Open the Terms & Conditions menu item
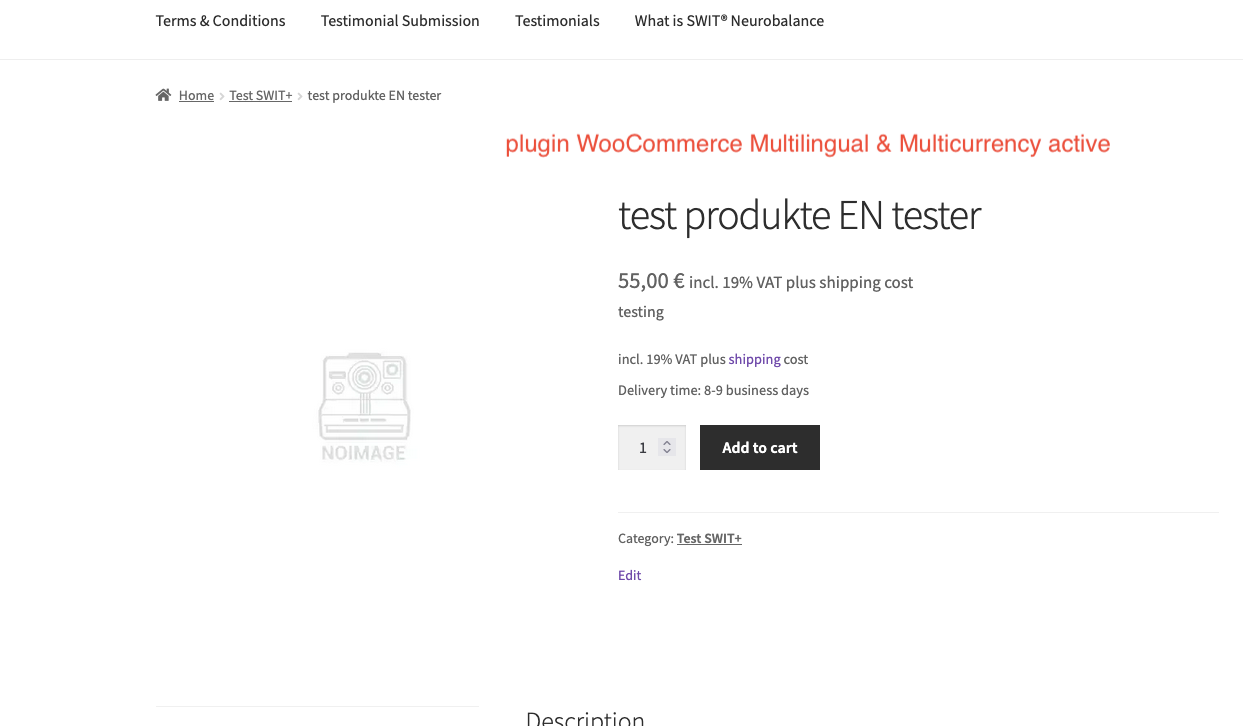This screenshot has height=726, width=1243. coord(220,21)
